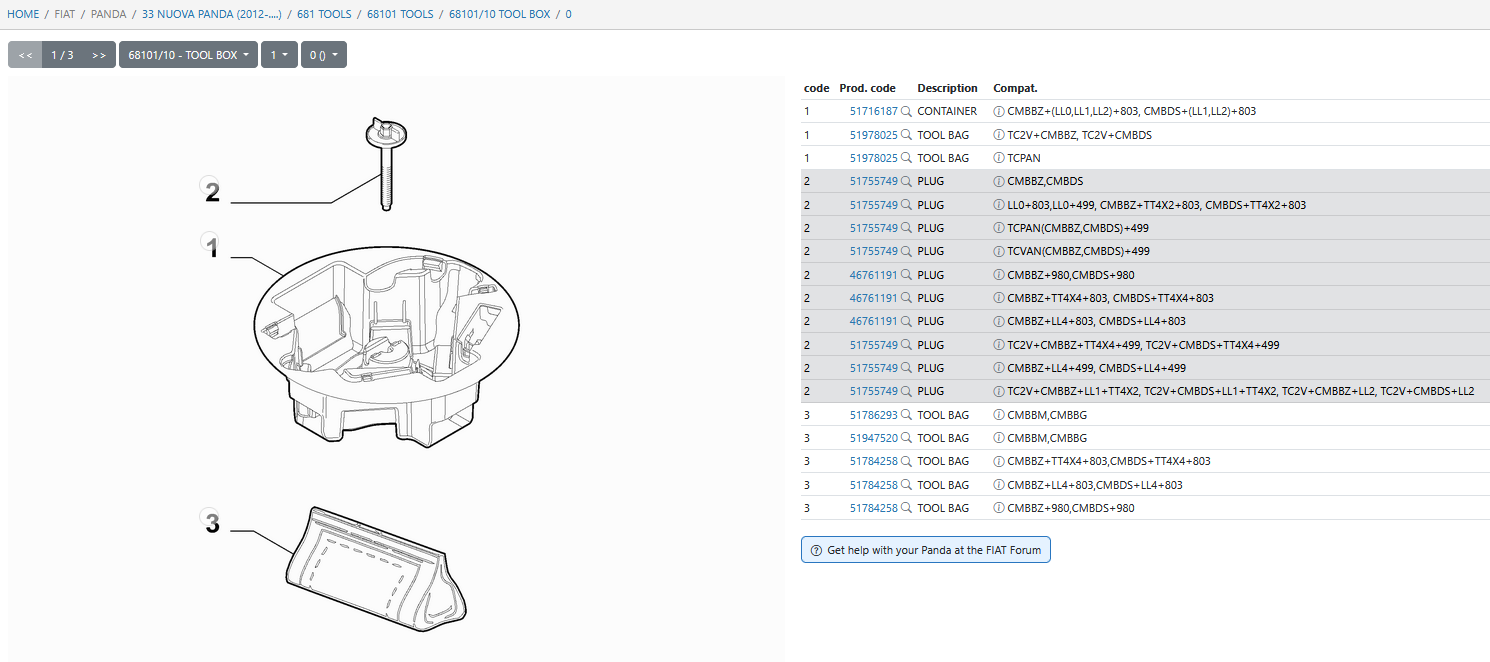This screenshot has height=662, width=1490.
Task: Click the magnifier icon beside 51947520
Action: point(906,438)
